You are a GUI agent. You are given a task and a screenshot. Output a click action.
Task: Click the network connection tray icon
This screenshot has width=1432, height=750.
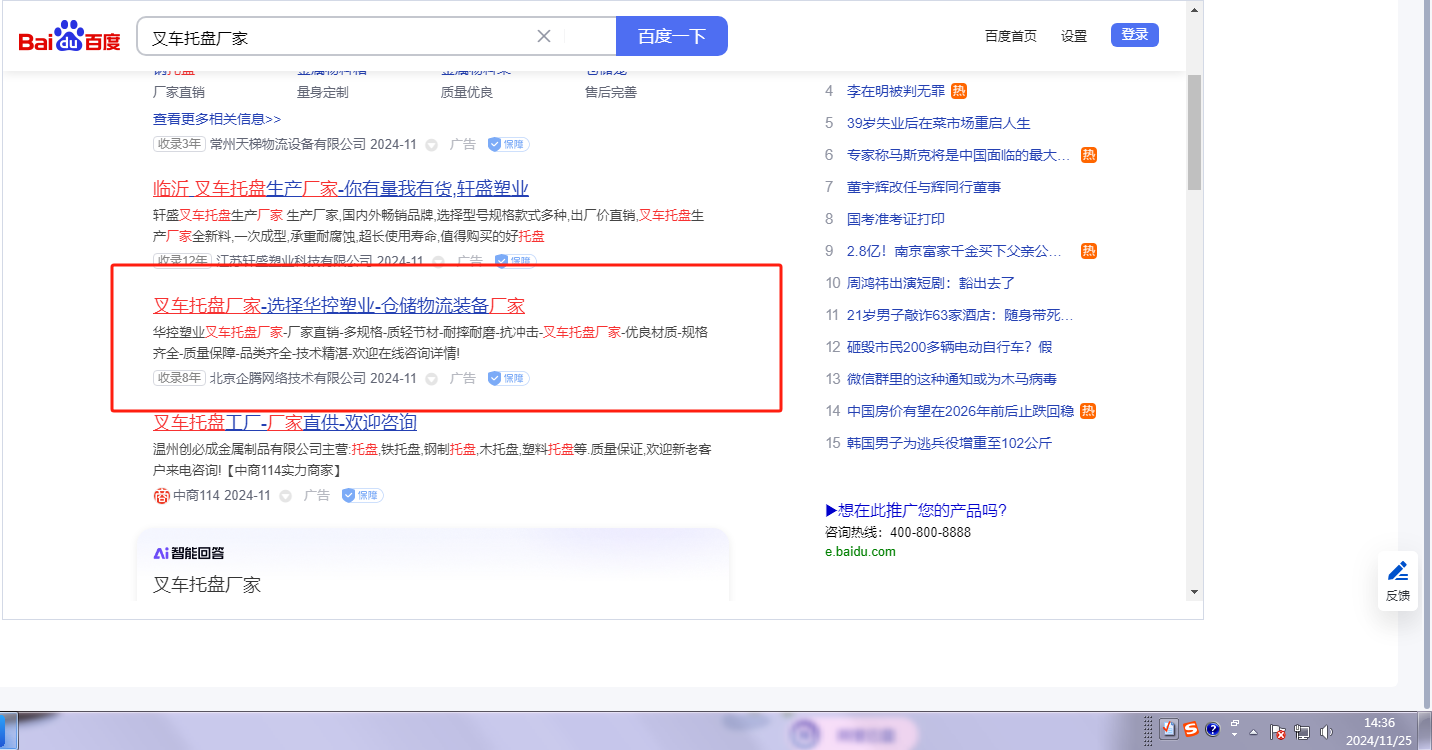pyautogui.click(x=1302, y=731)
